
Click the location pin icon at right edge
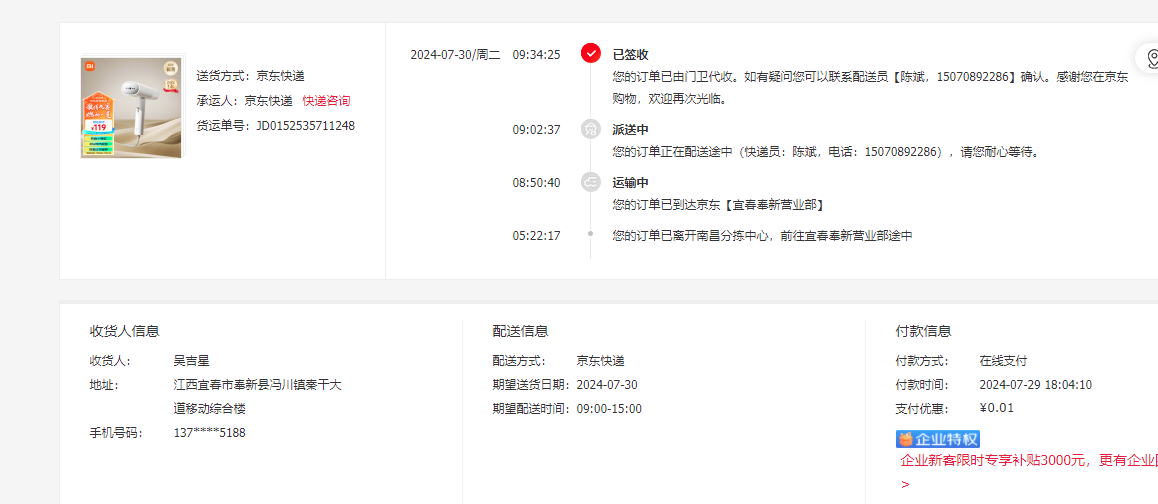[1152, 58]
